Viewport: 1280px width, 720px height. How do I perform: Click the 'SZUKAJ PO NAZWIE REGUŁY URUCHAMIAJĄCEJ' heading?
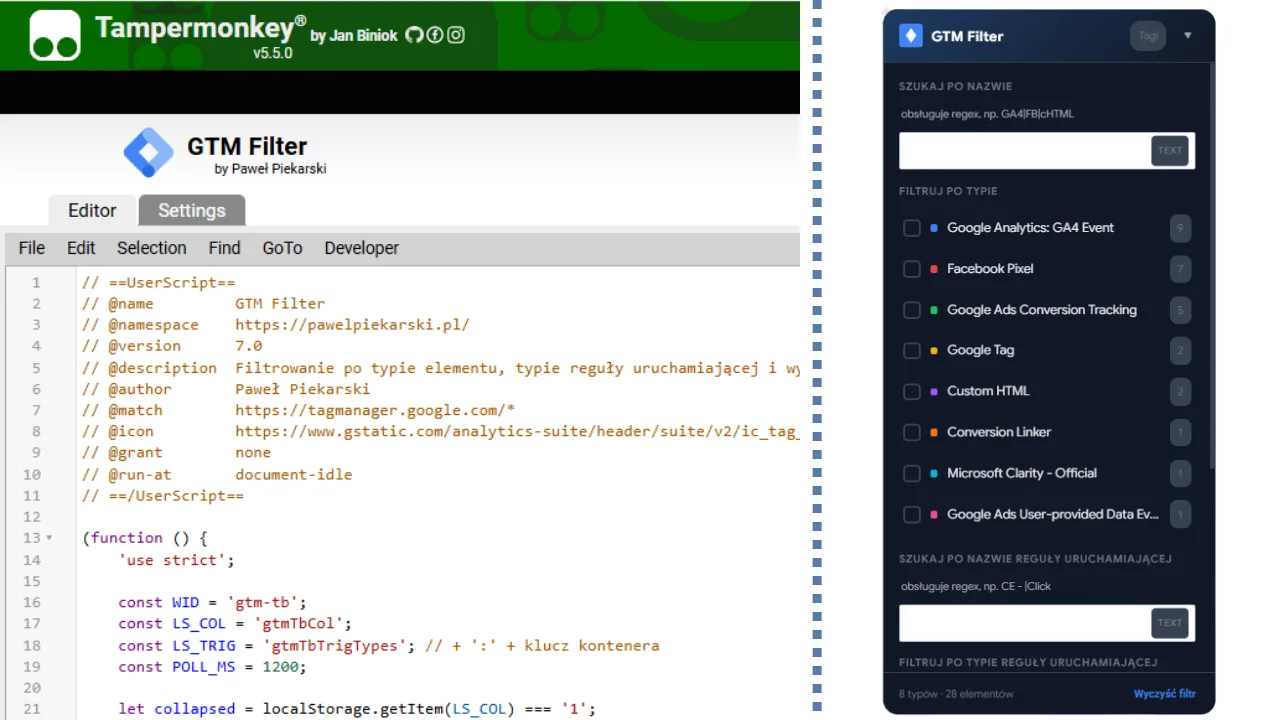1035,559
